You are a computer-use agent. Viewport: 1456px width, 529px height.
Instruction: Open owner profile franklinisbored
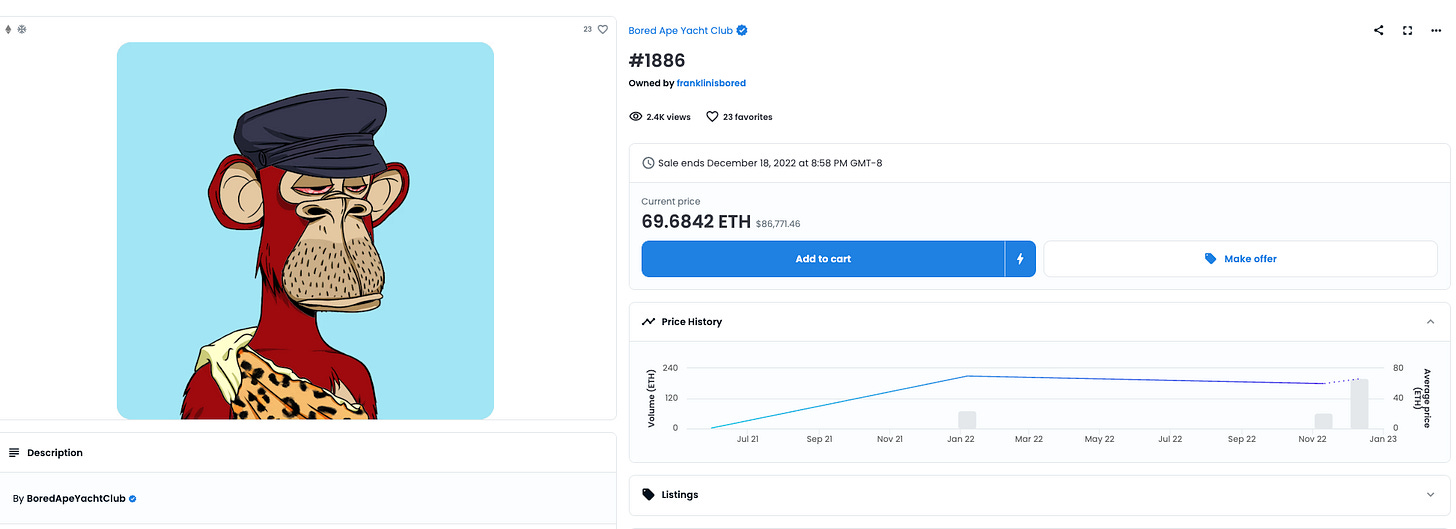click(711, 83)
